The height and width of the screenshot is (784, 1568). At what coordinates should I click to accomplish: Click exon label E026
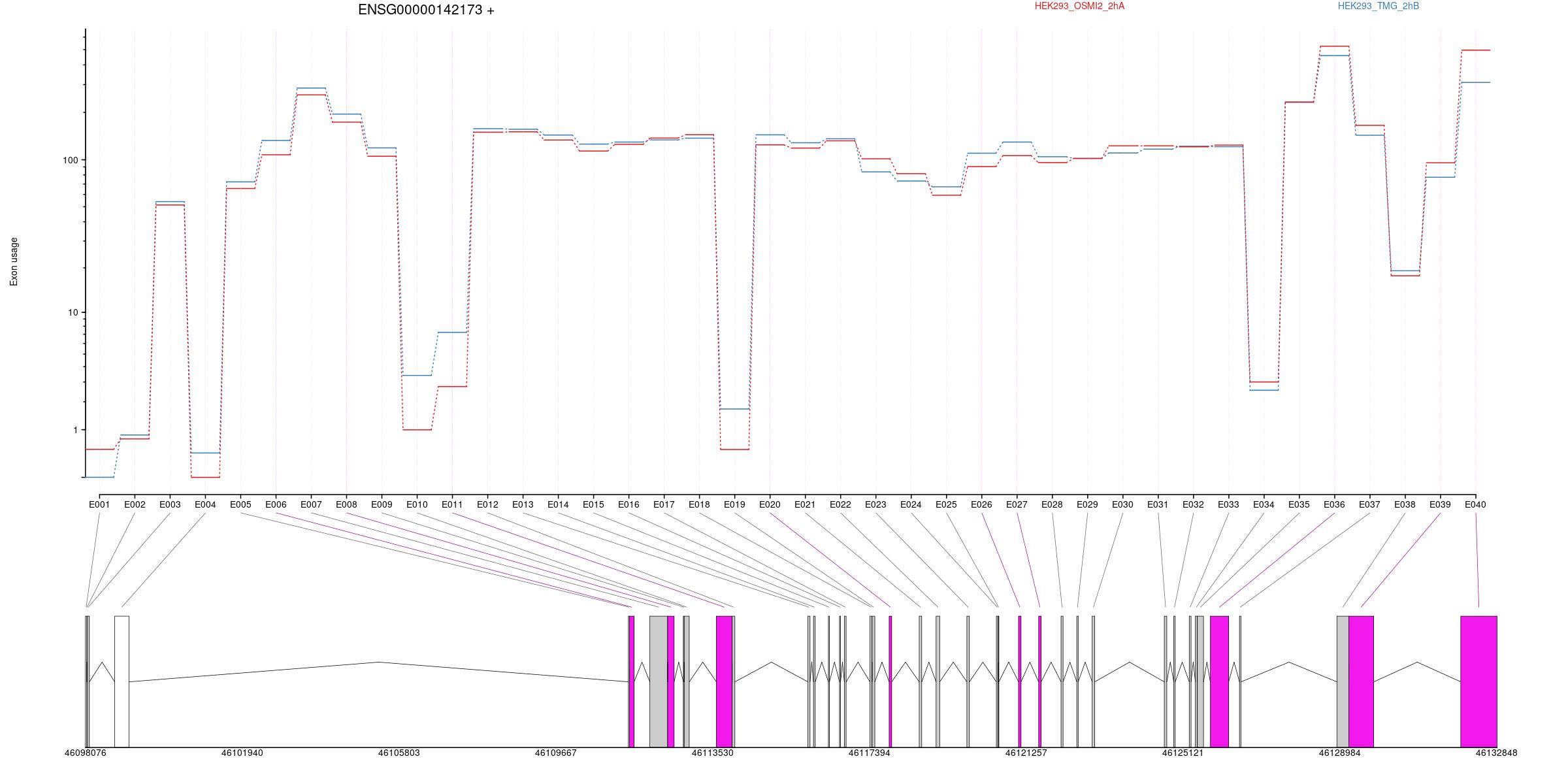pos(981,504)
